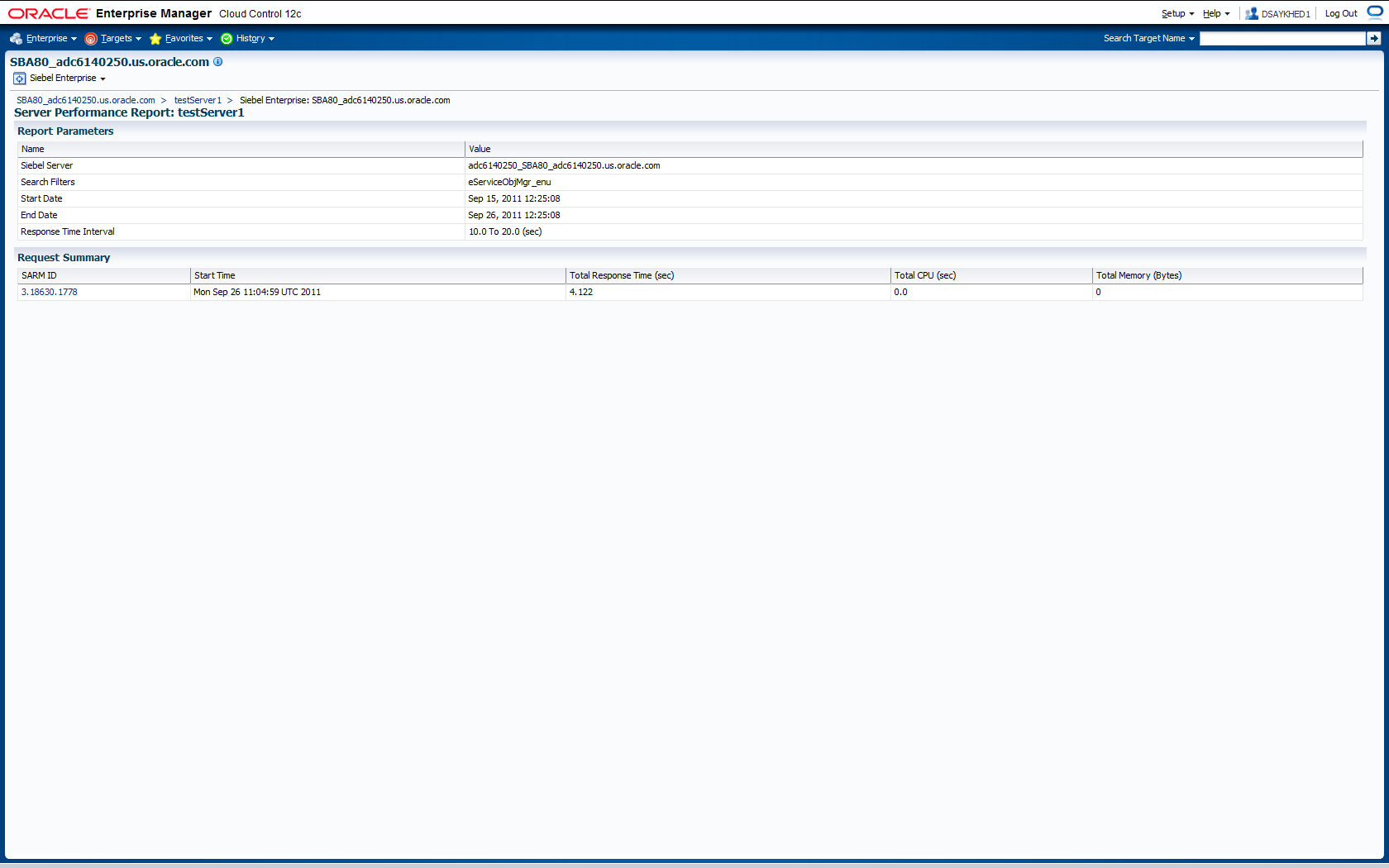
Task: Click the Enterprise menu icon
Action: pos(16,39)
